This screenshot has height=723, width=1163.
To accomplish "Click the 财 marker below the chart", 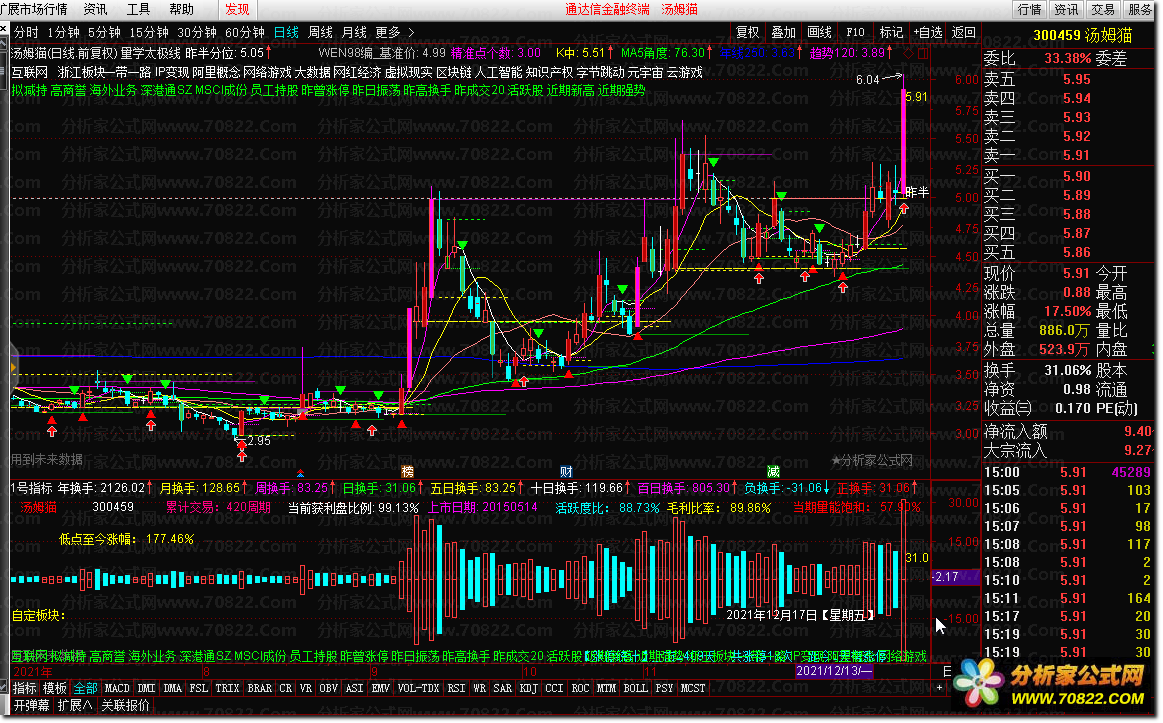I will [566, 472].
